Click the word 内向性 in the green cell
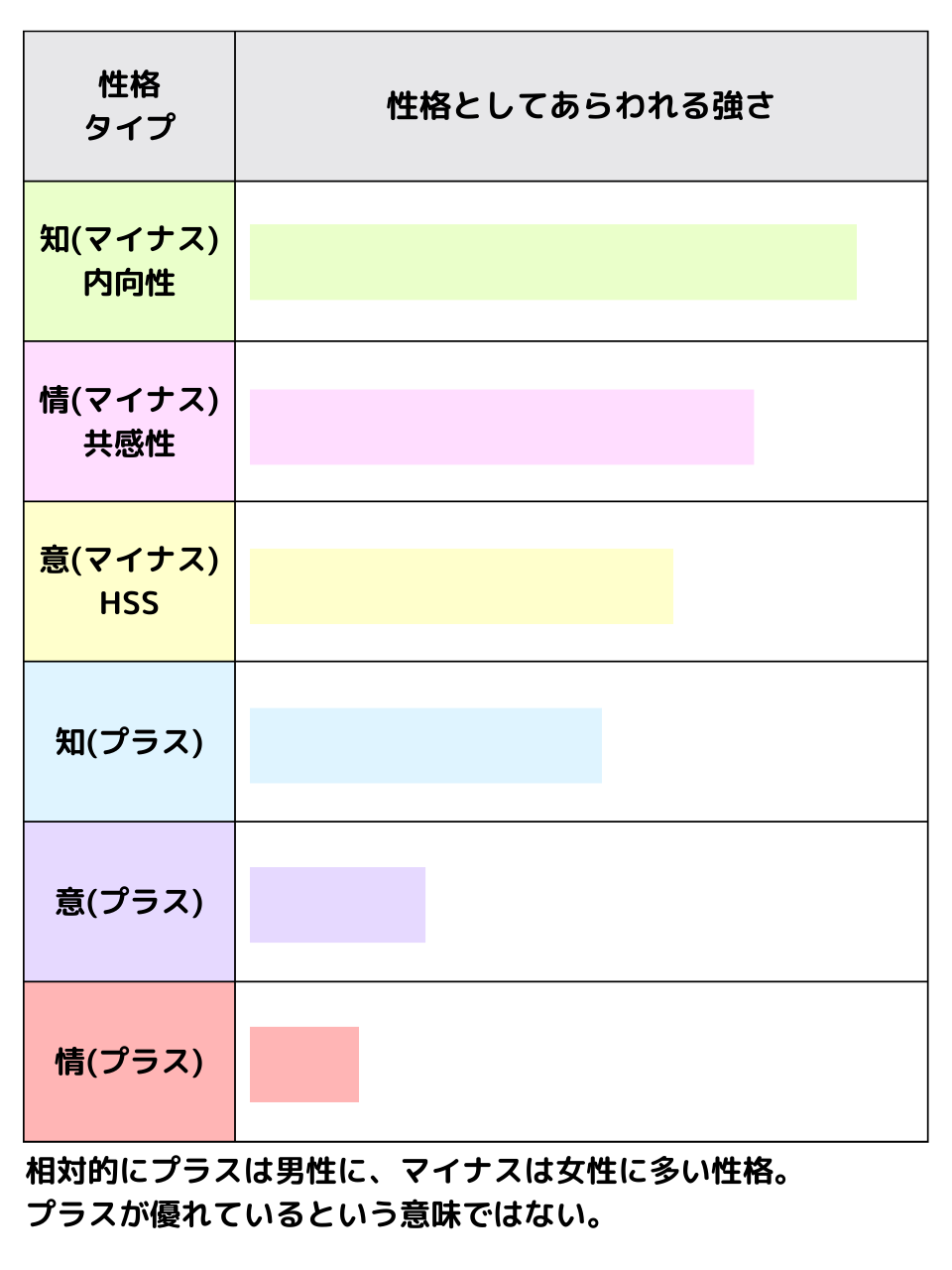 [129, 283]
